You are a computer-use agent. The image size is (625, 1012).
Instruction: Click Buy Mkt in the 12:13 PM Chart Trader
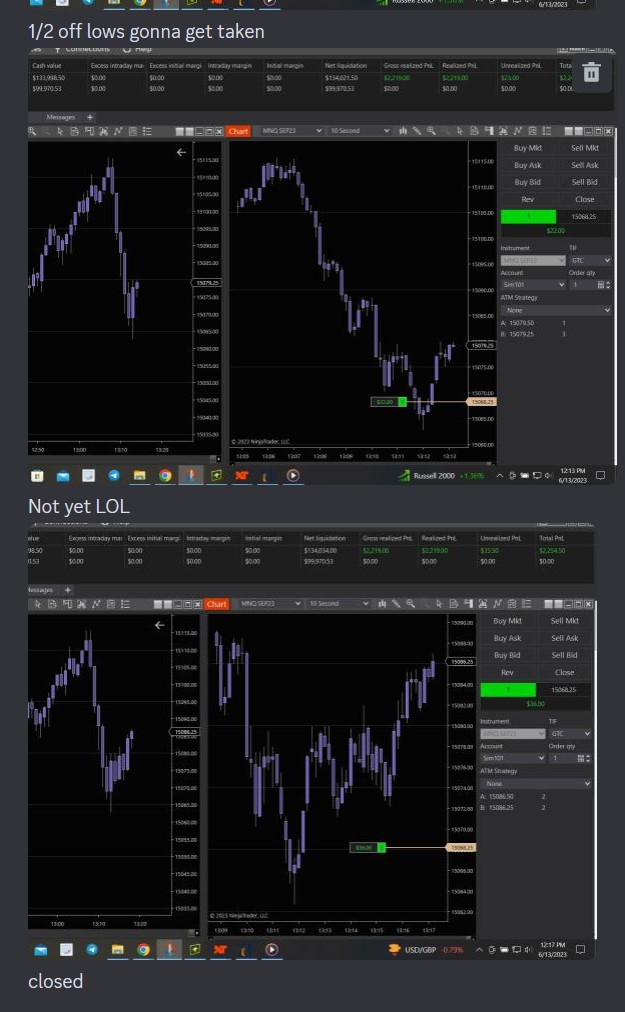tap(528, 148)
